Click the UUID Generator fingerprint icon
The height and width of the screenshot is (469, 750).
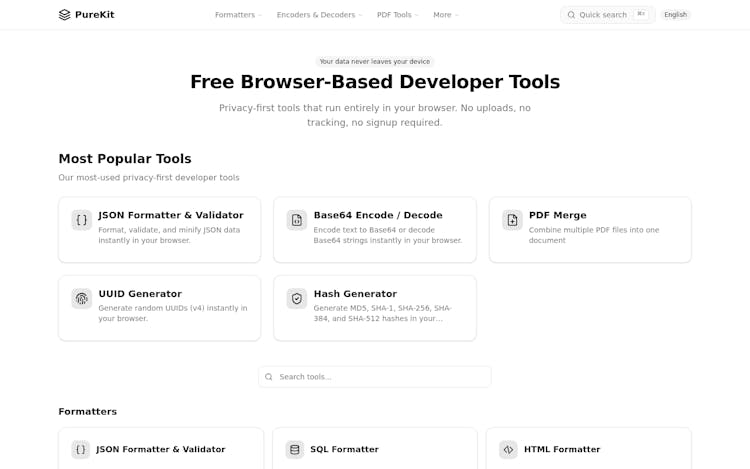[82, 298]
